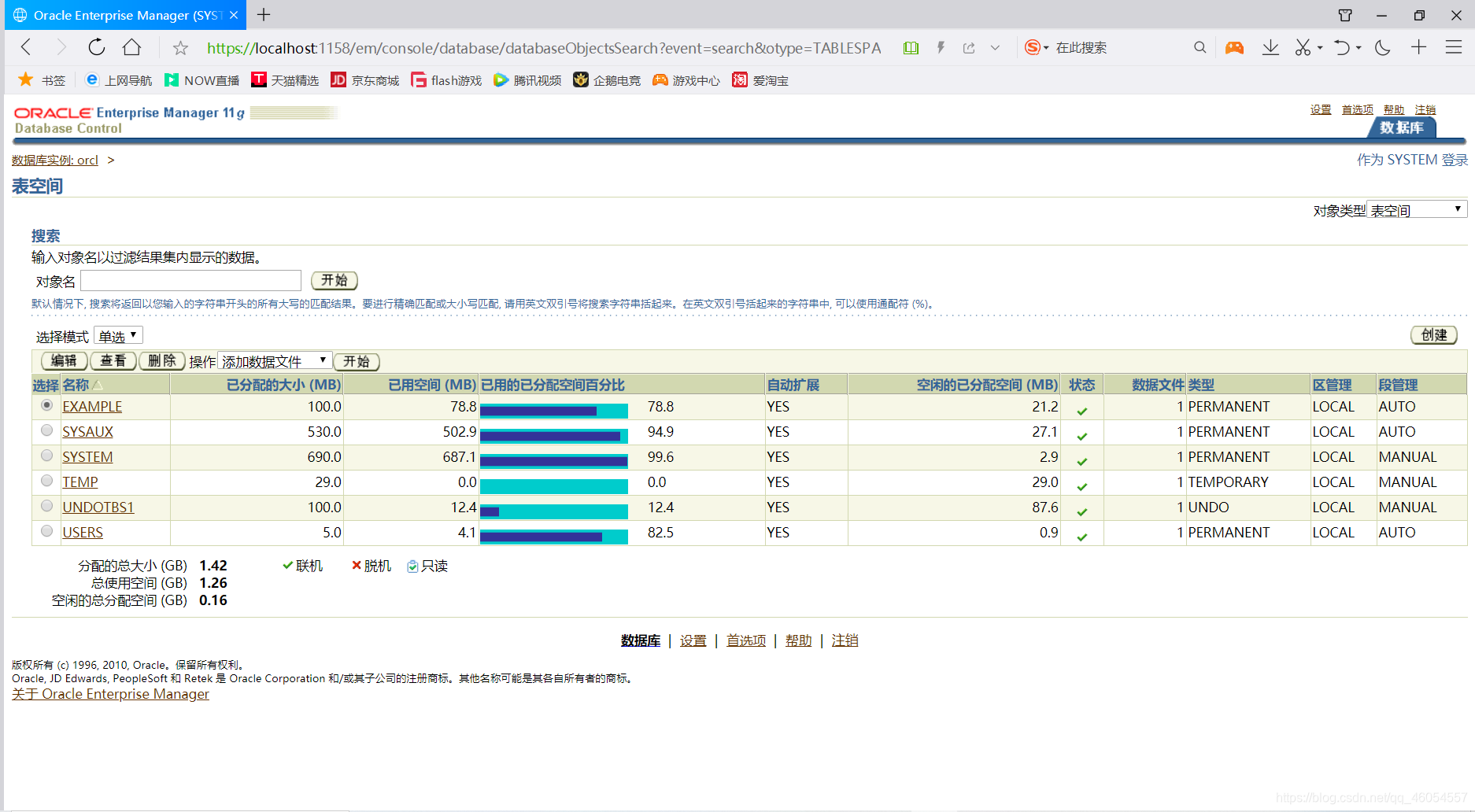Open the 游戏中心 bookmark
The width and height of the screenshot is (1475, 812).
[686, 80]
